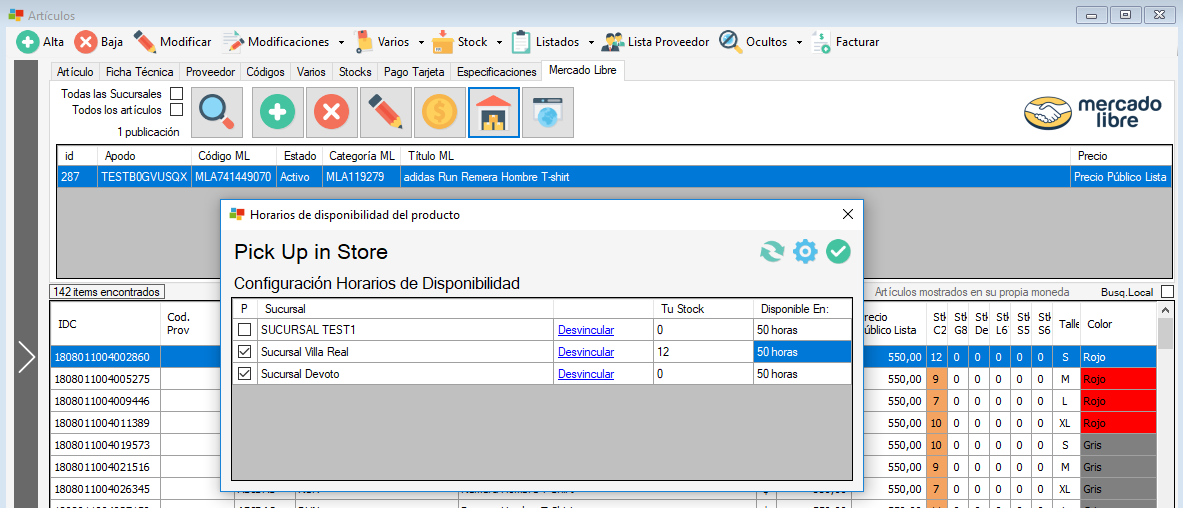The image size is (1183, 508).
Task: Click the refresh arrows icon in dialog
Action: (772, 251)
